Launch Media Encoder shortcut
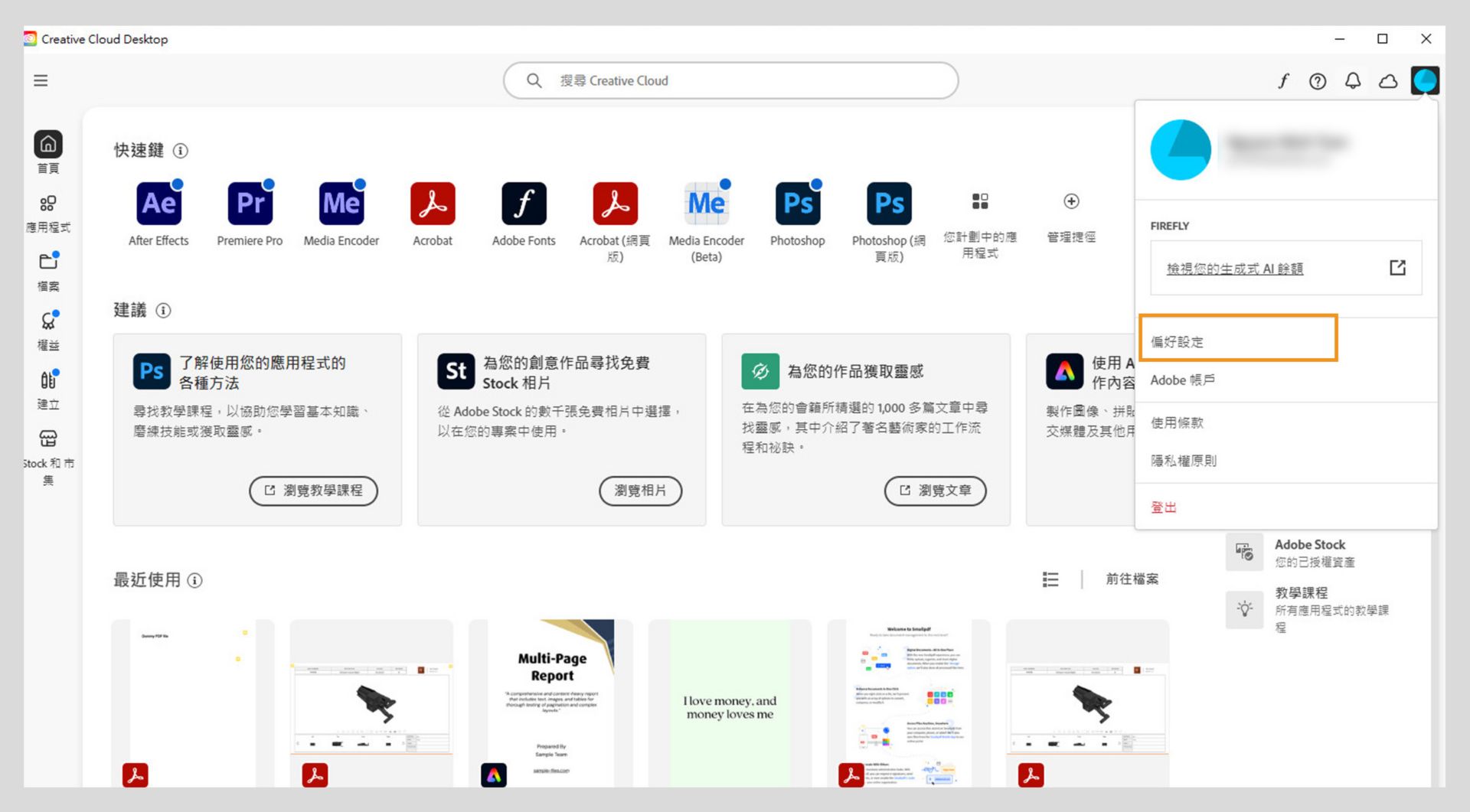 (341, 214)
